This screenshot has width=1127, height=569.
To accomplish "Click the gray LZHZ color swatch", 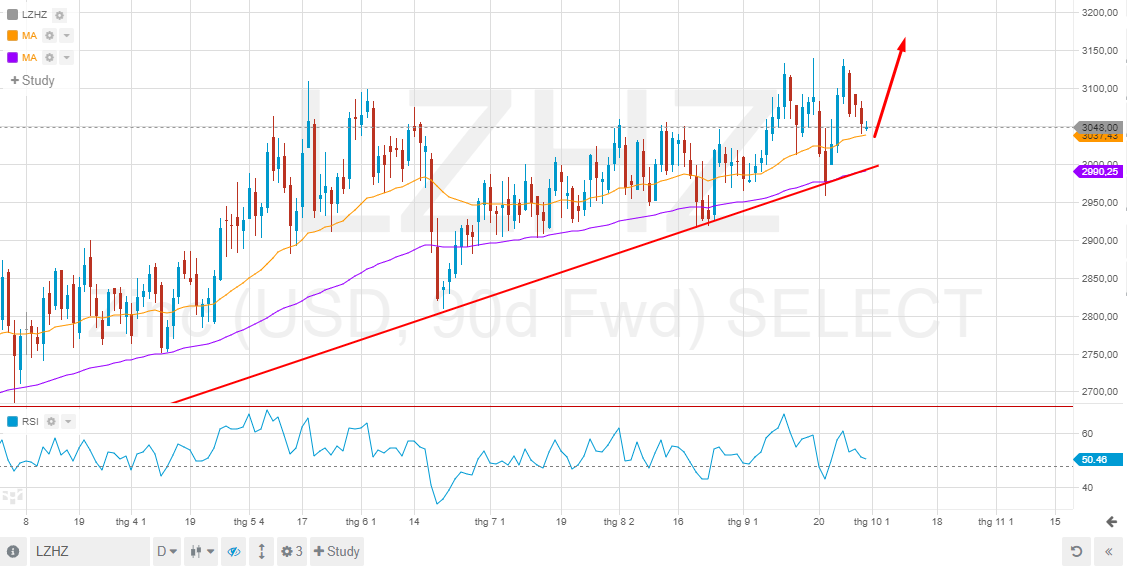I will click(x=12, y=15).
